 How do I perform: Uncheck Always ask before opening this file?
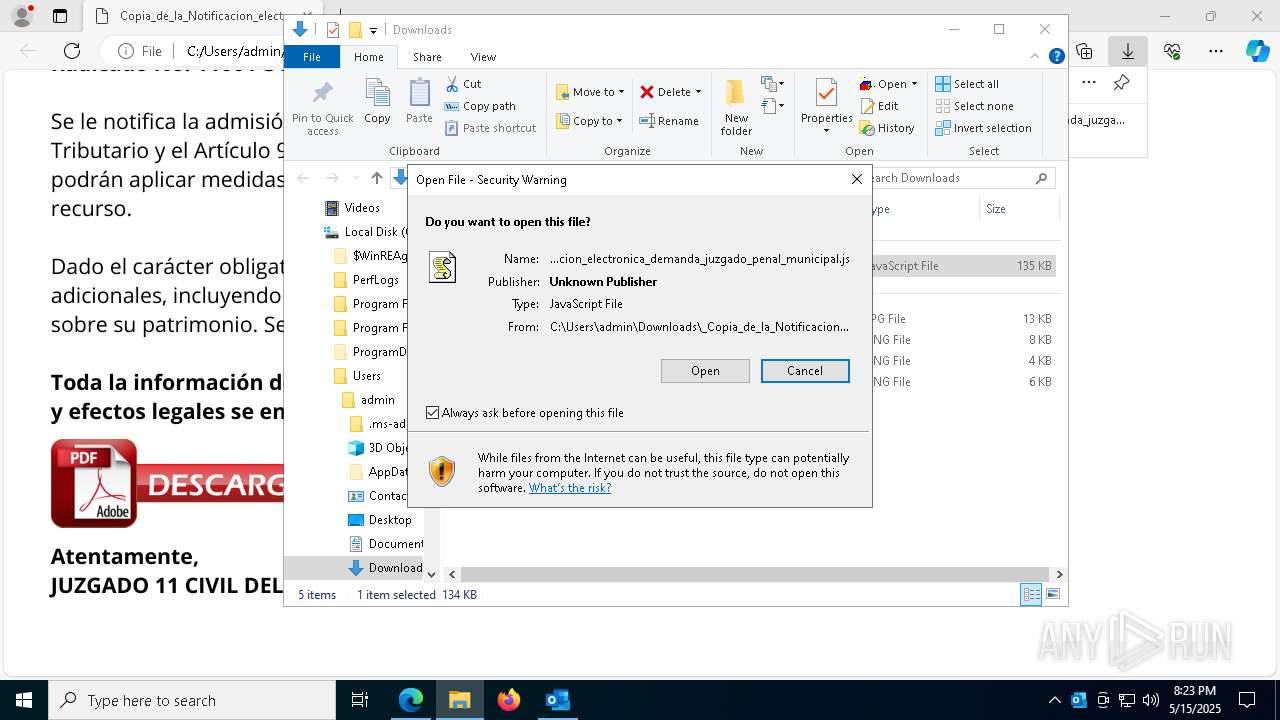433,412
